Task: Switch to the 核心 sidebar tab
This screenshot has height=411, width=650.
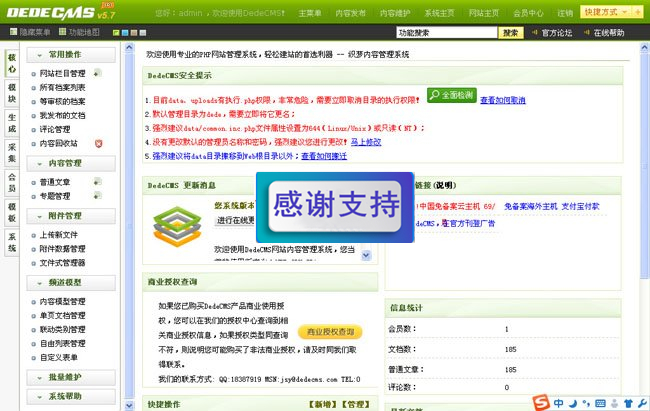Action: (x=12, y=63)
